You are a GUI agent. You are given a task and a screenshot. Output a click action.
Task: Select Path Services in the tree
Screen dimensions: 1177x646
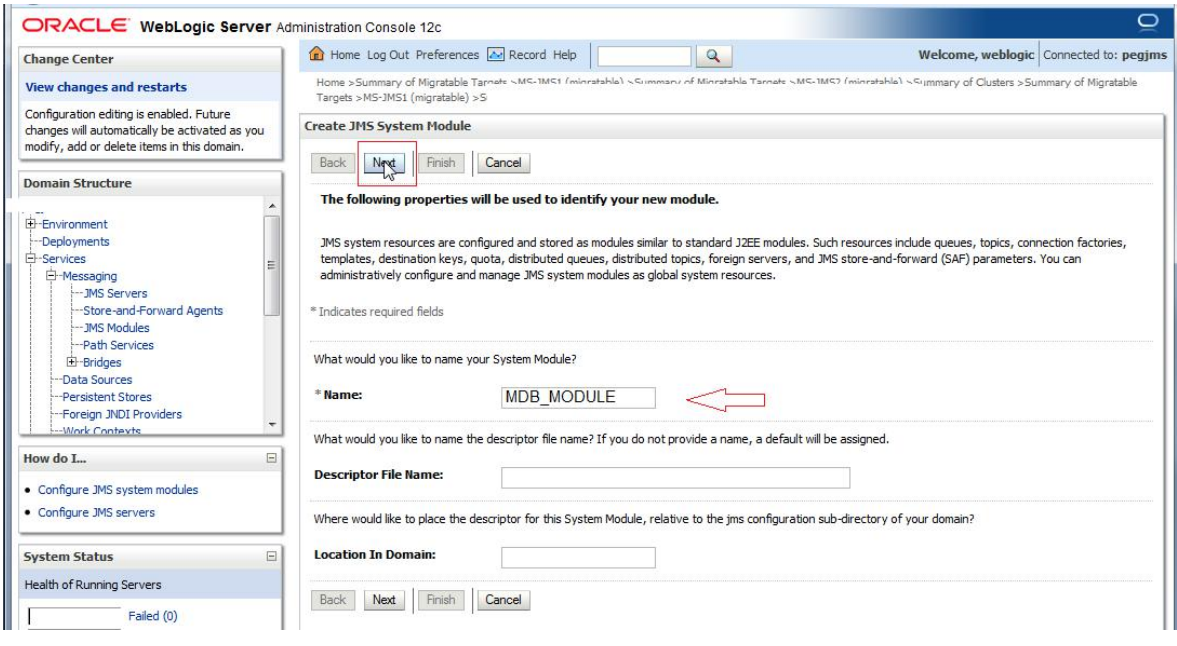click(118, 344)
